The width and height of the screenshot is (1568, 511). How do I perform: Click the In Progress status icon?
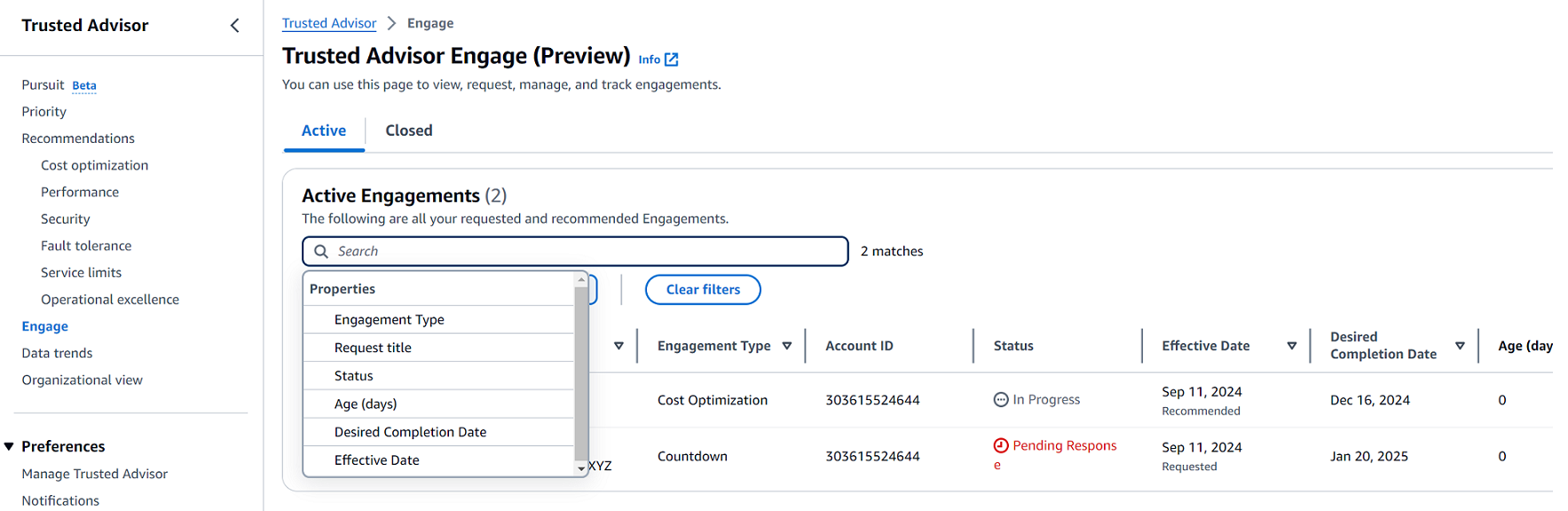pyautogui.click(x=1001, y=400)
